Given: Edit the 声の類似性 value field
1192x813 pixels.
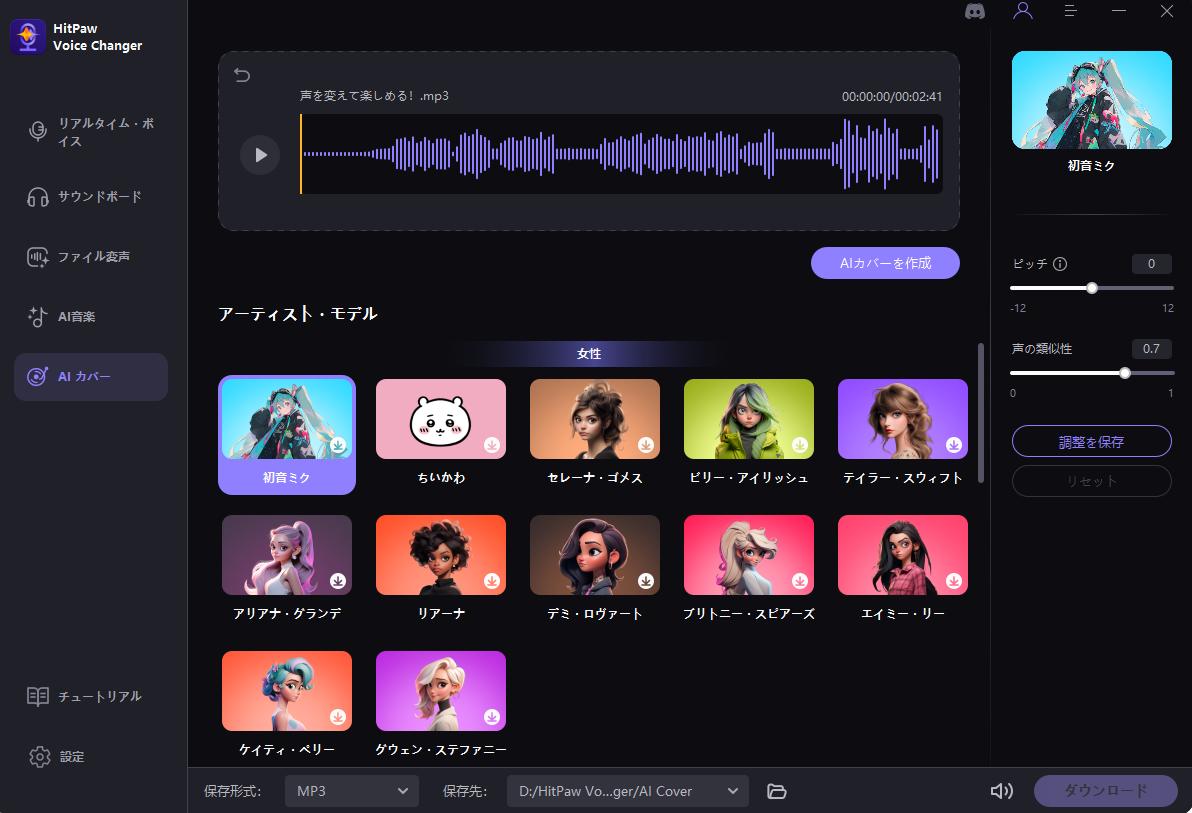Looking at the screenshot, I should tap(1151, 348).
